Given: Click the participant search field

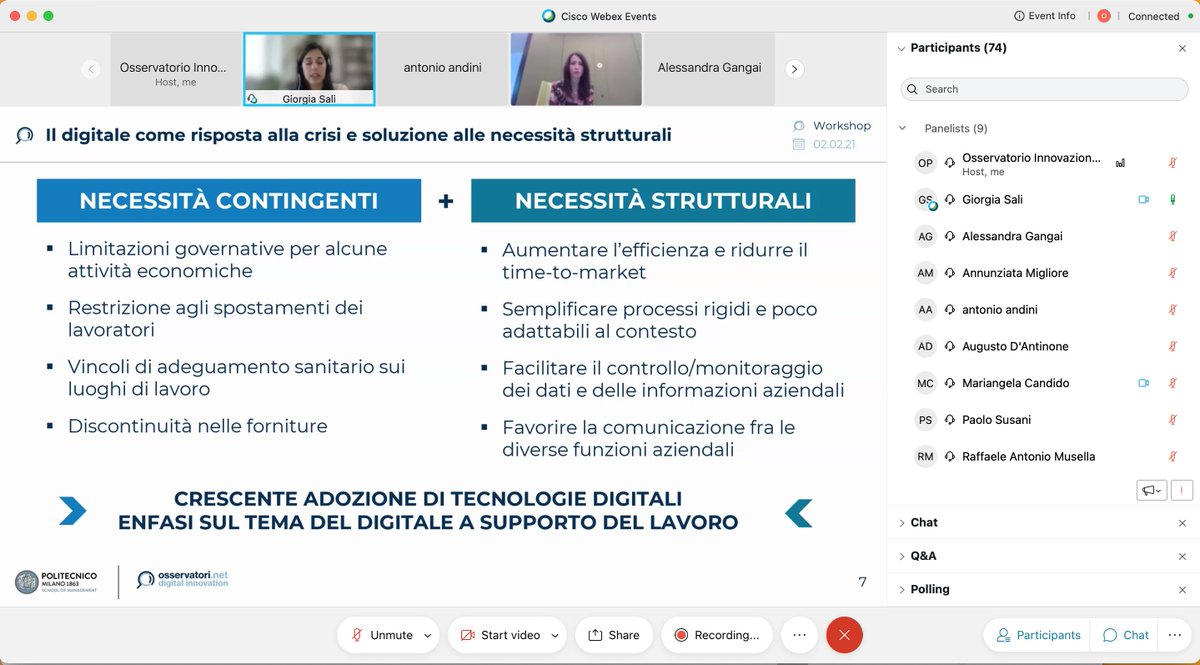Looking at the screenshot, I should [1043, 89].
